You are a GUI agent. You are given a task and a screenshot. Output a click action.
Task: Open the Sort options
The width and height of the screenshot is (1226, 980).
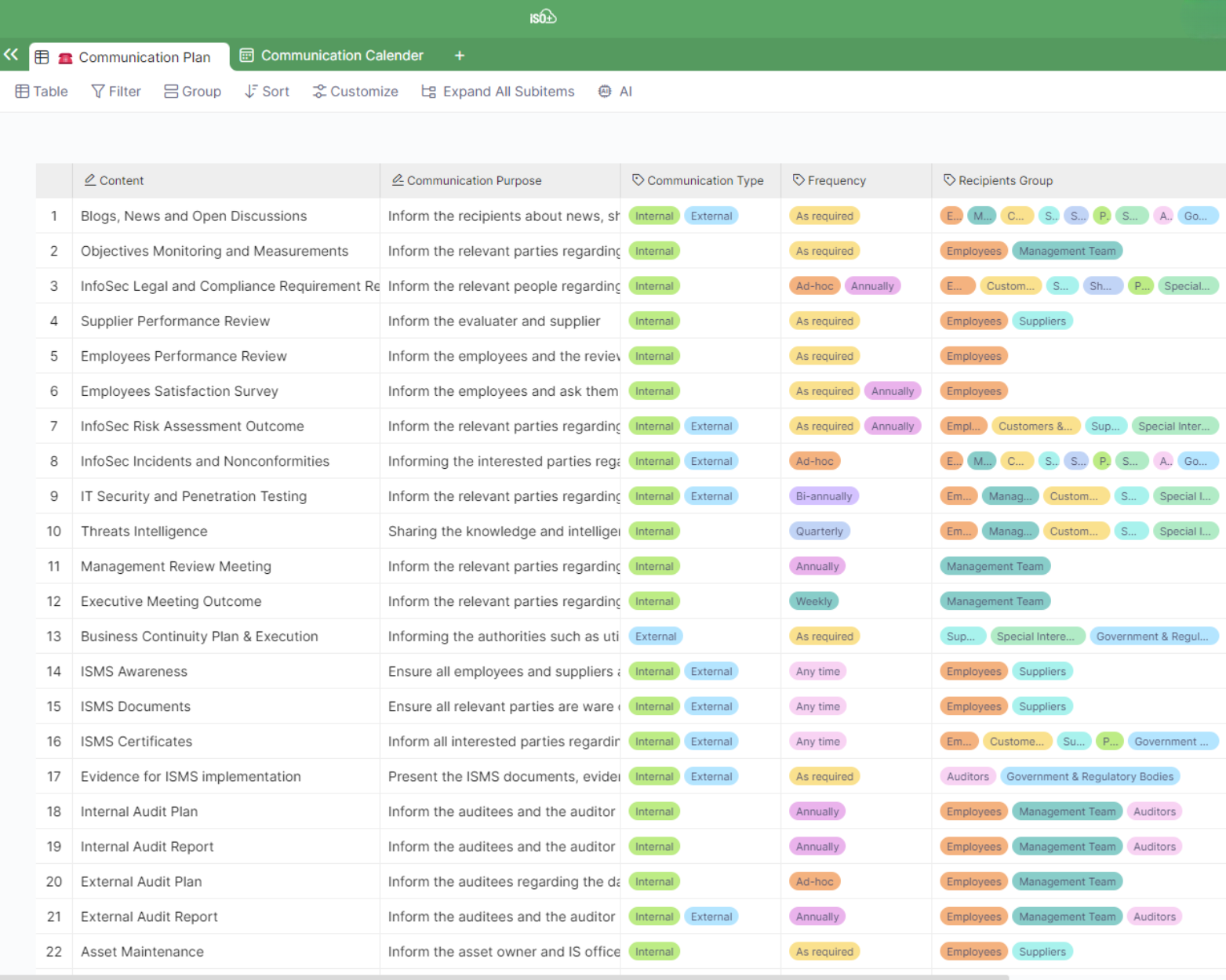click(x=267, y=92)
